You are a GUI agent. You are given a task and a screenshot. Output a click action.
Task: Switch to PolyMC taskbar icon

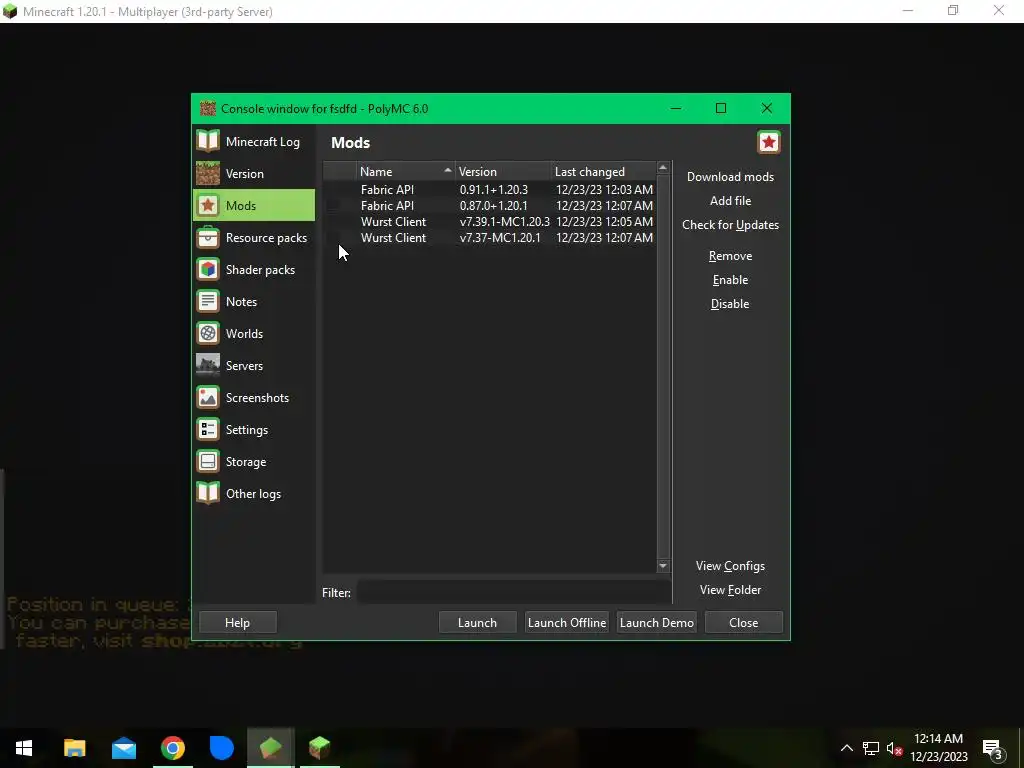(x=270, y=748)
